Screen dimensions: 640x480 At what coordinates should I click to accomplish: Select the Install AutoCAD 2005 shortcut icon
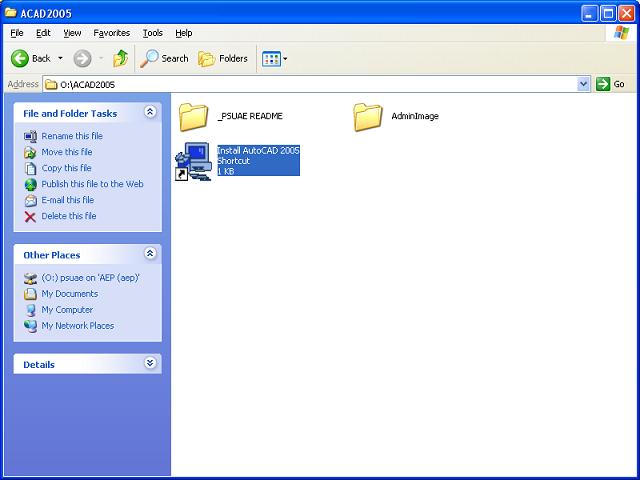193,161
